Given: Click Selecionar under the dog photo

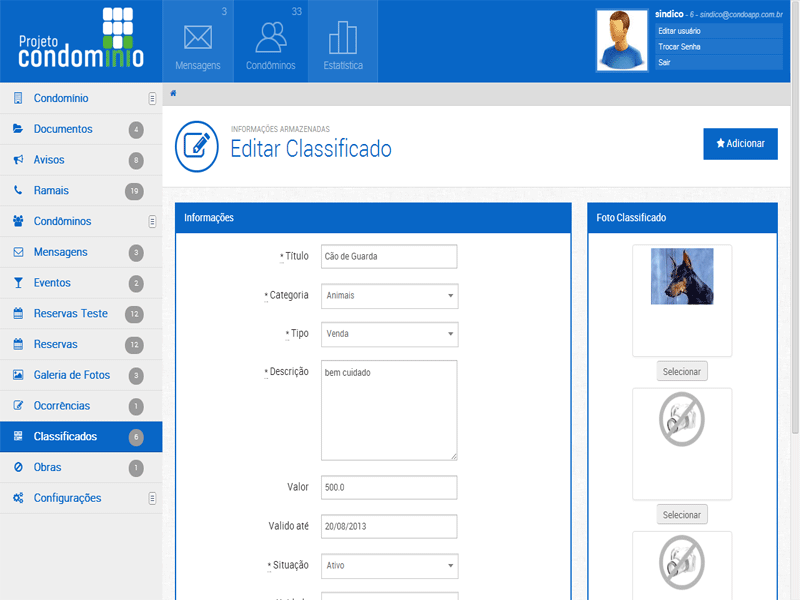Looking at the screenshot, I should point(682,372).
